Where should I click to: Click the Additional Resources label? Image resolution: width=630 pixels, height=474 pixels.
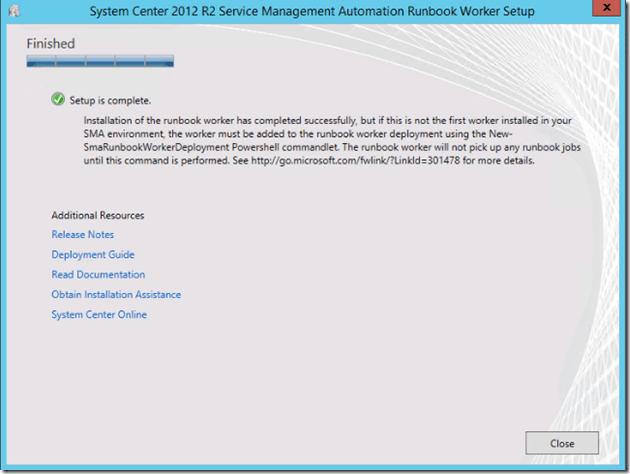97,215
